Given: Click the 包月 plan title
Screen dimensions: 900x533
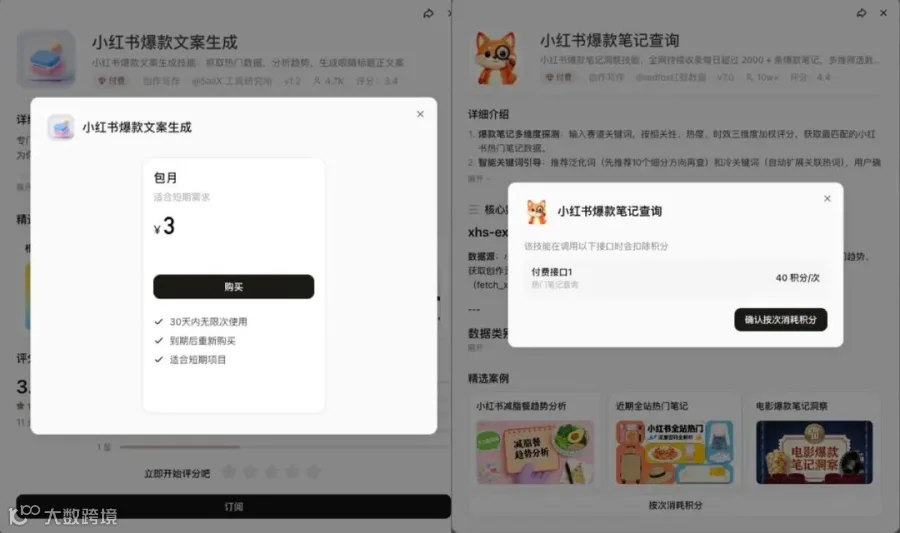Looking at the screenshot, I should [x=165, y=178].
